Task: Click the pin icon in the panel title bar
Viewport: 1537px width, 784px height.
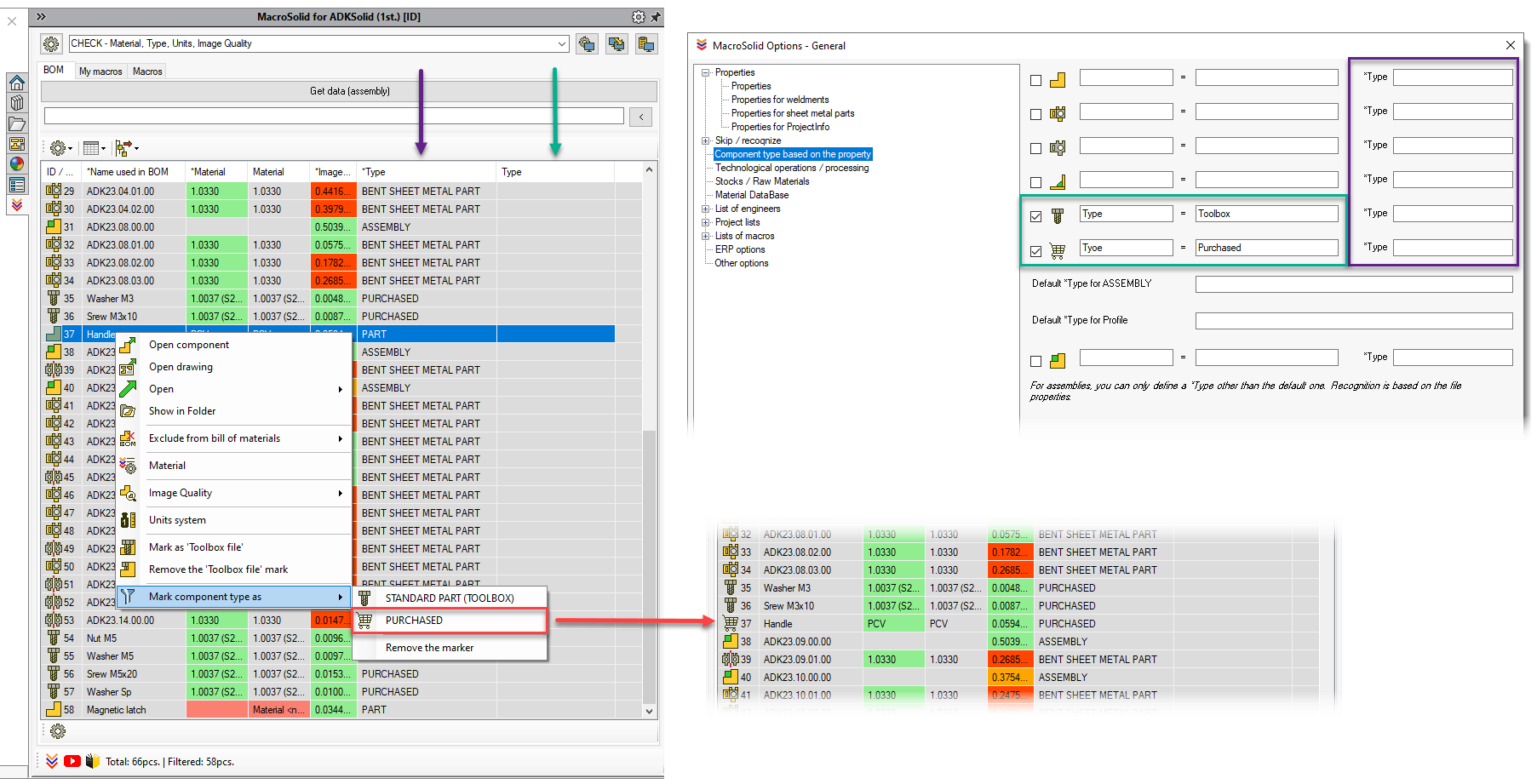Action: click(655, 17)
